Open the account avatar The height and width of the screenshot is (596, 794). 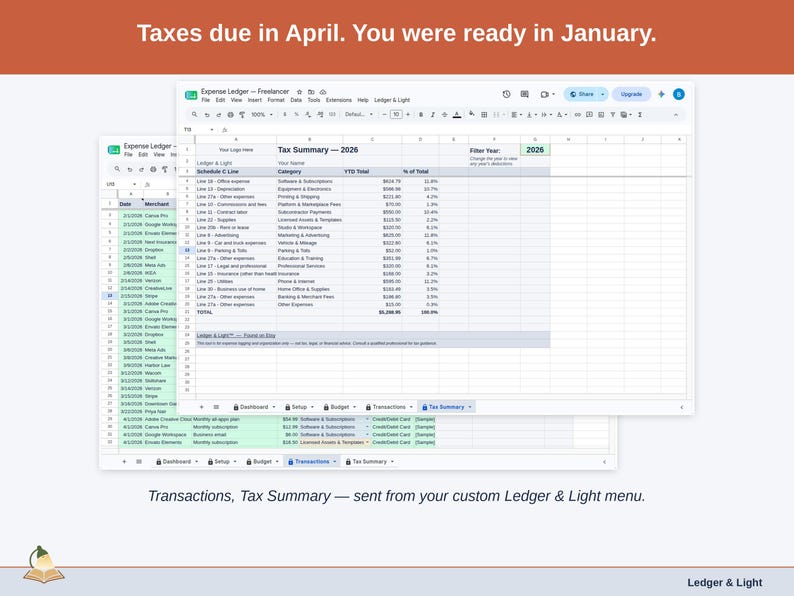point(679,94)
